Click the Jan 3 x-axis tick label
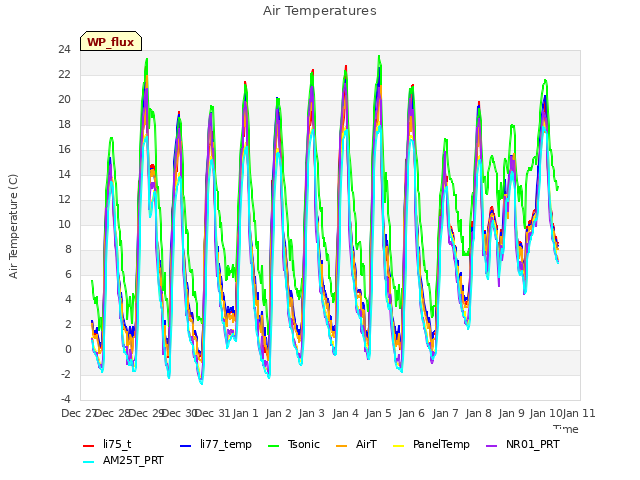This screenshot has height=480, width=640. pos(311,413)
